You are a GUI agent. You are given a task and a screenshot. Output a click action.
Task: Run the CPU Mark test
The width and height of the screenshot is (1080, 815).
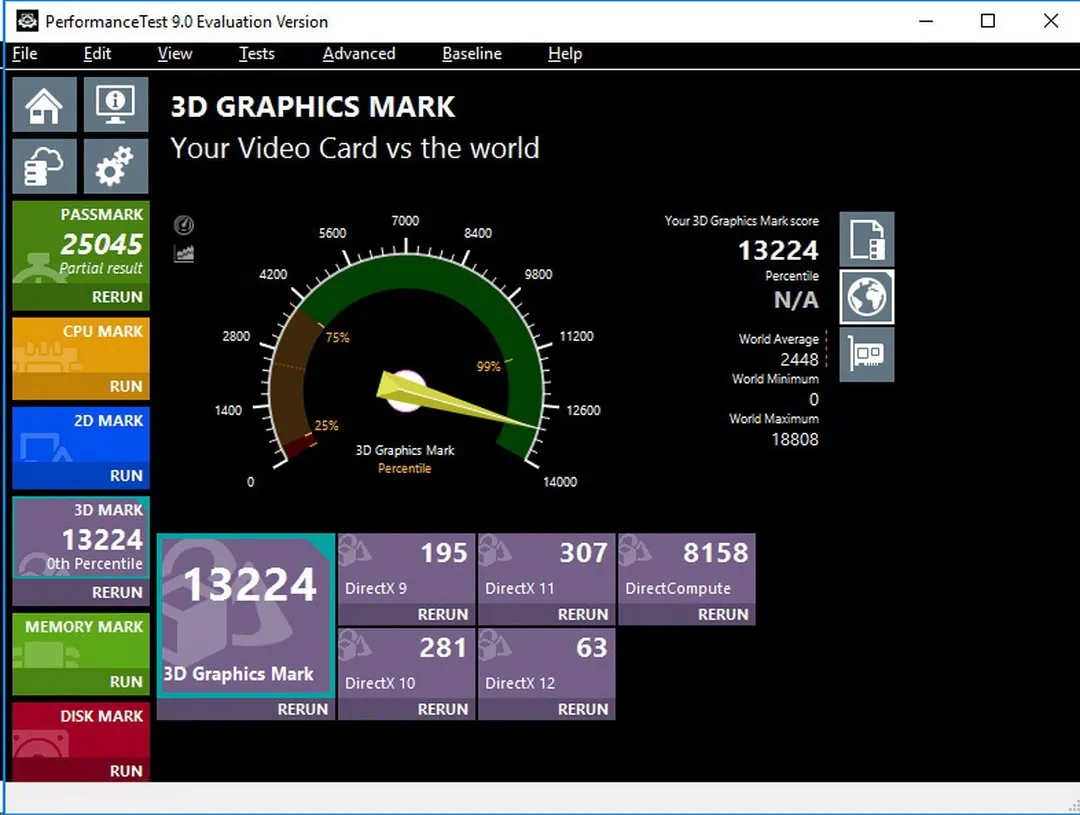[x=126, y=386]
